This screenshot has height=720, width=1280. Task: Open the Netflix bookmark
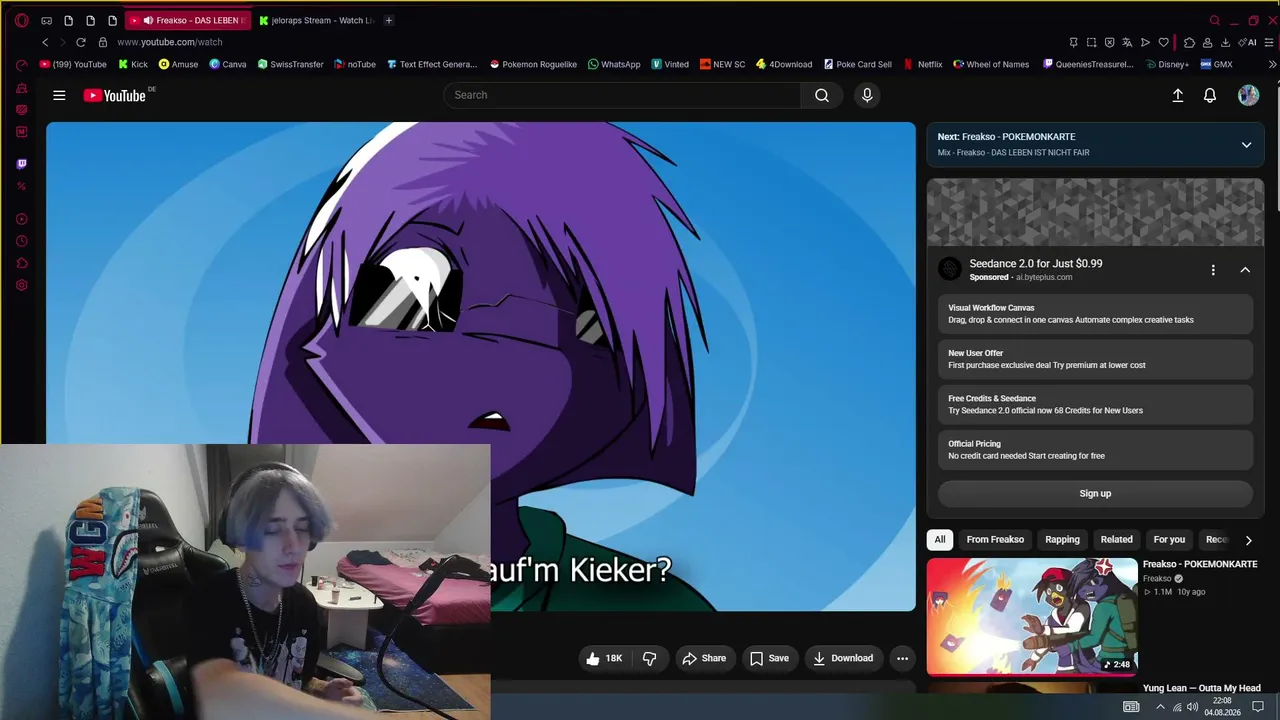(x=923, y=64)
